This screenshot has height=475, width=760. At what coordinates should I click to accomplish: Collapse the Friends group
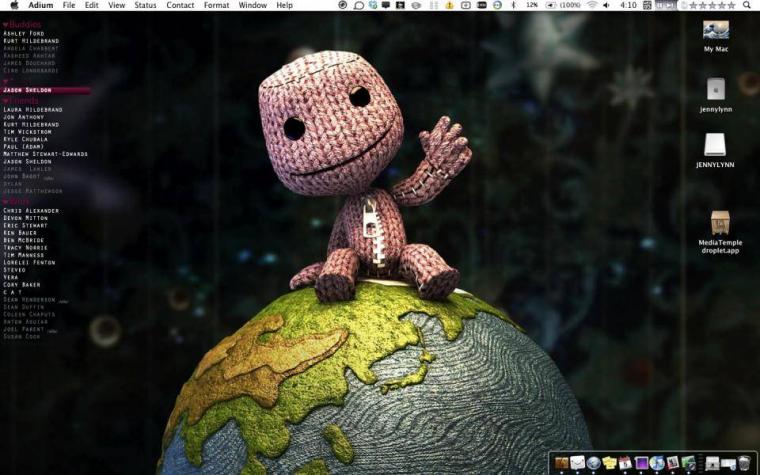tap(5, 101)
